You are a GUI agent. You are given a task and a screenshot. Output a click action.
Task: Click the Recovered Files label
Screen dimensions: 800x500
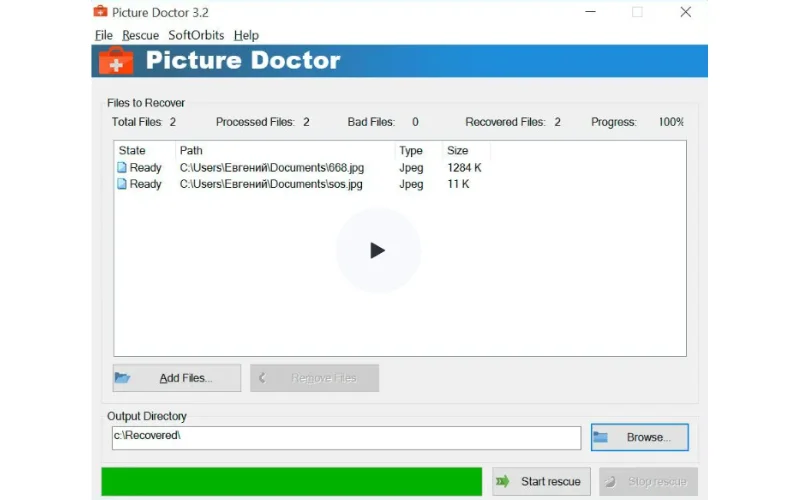click(505, 122)
